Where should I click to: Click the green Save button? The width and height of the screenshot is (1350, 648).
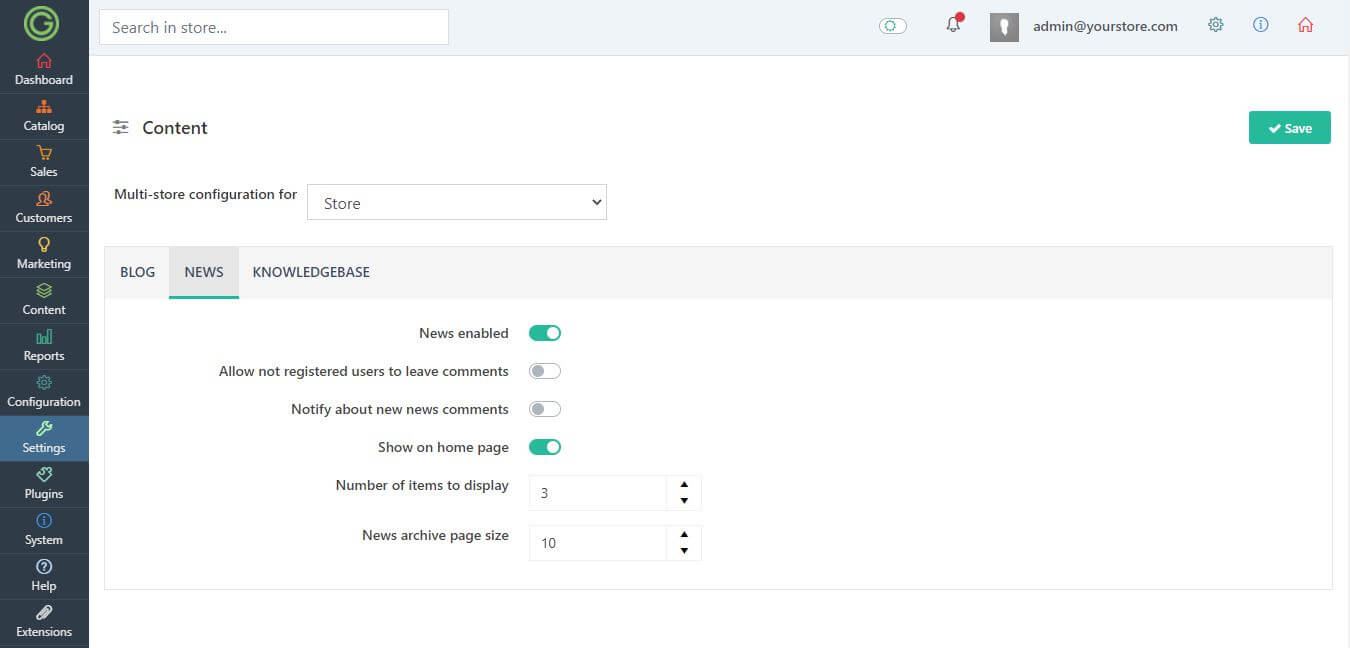tap(1289, 128)
